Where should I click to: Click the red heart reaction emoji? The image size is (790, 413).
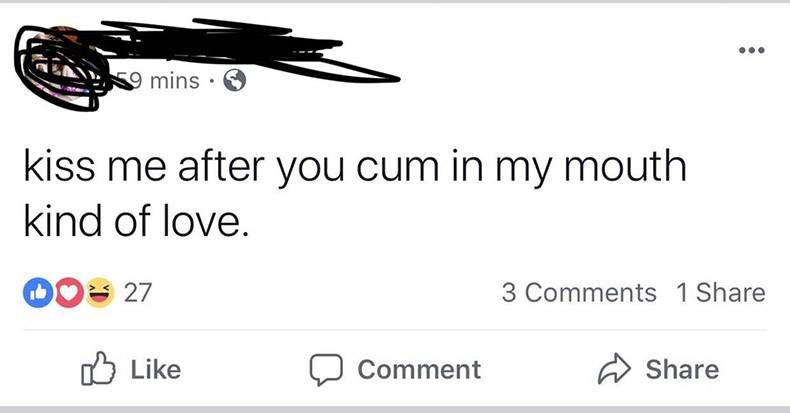(x=69, y=293)
